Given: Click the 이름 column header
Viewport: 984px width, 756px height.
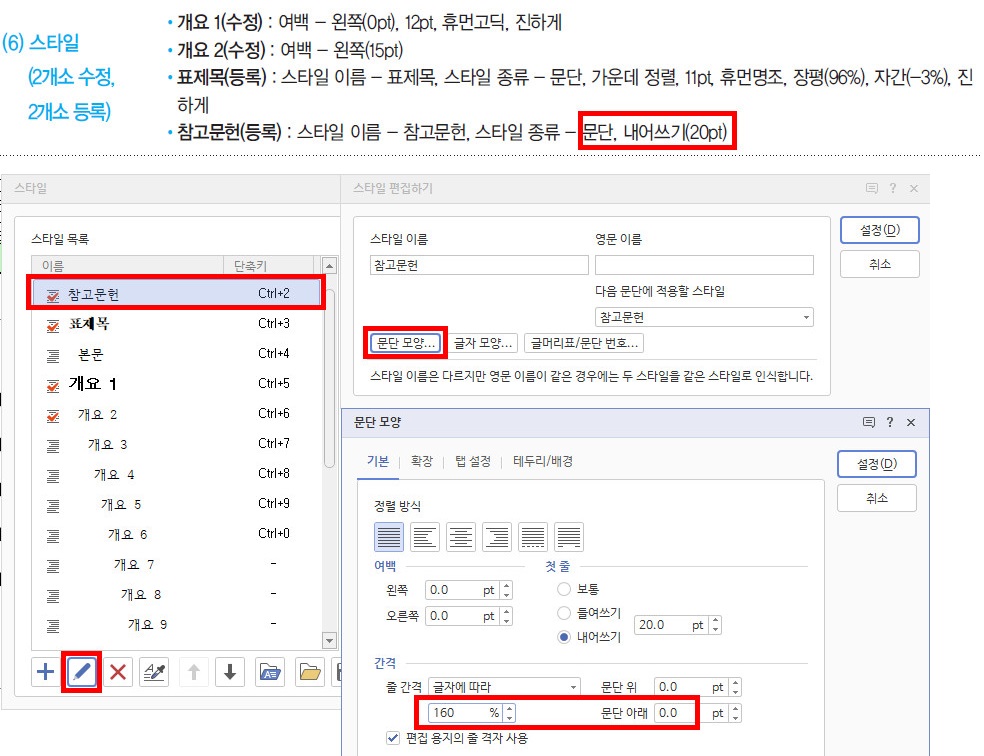Looking at the screenshot, I should tap(128, 265).
